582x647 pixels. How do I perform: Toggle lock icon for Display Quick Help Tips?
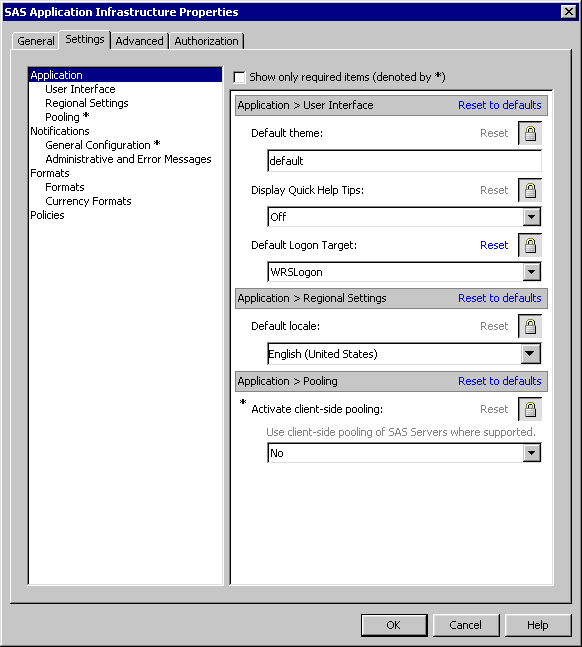530,190
